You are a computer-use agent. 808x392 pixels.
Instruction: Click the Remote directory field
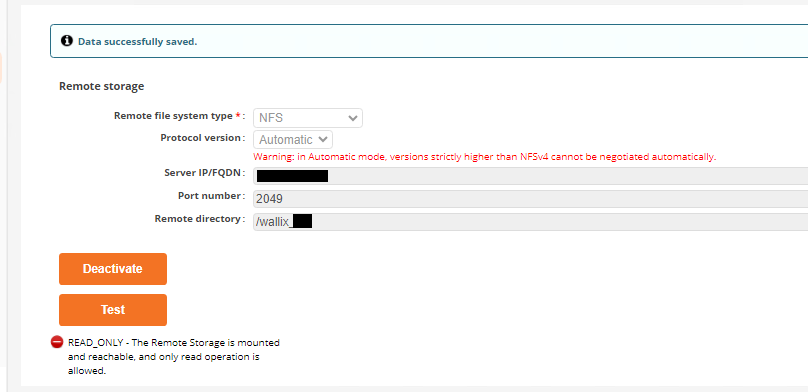(x=530, y=222)
